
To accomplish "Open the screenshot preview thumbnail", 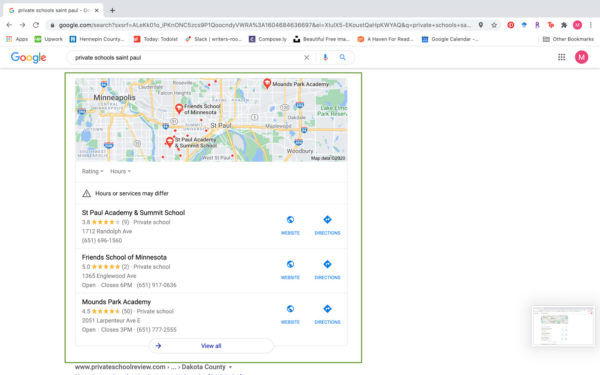I will coord(563,326).
